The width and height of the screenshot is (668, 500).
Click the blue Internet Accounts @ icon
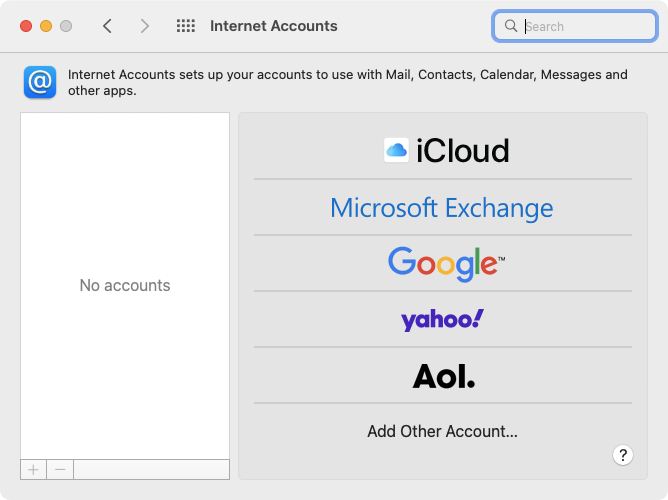tap(40, 82)
